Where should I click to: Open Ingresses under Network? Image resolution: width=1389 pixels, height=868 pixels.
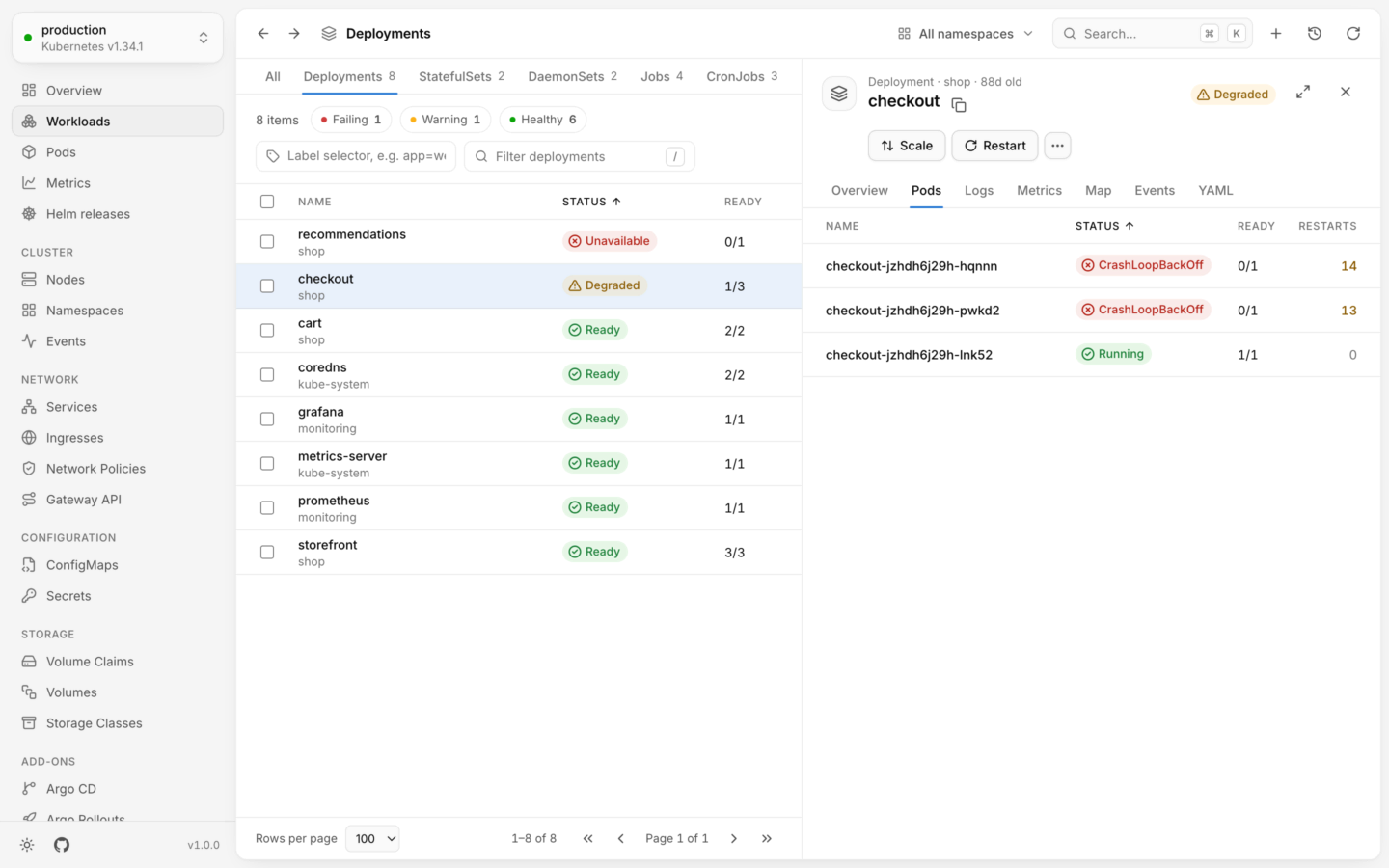coord(118,438)
